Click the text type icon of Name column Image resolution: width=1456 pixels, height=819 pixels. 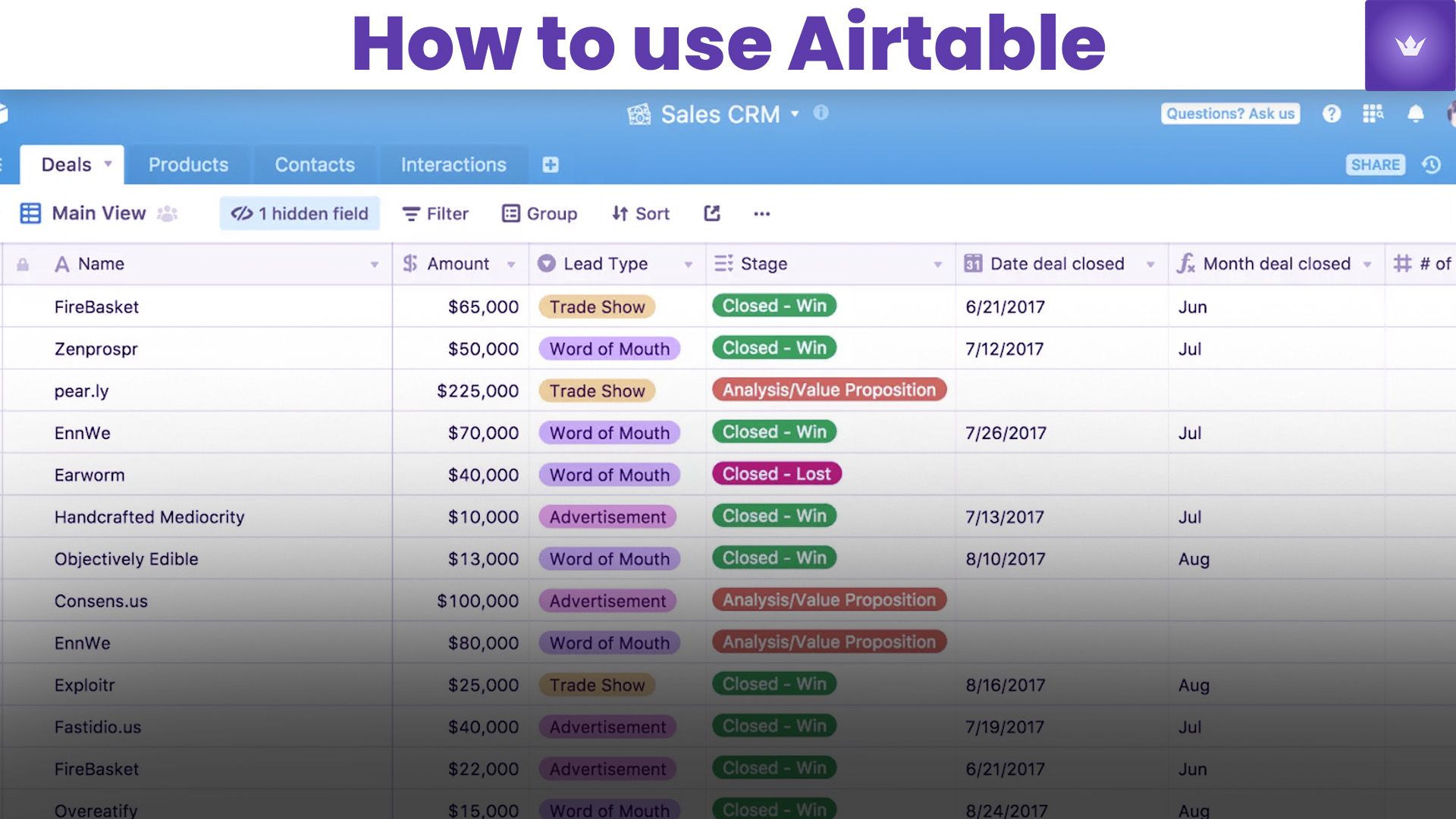(x=62, y=264)
